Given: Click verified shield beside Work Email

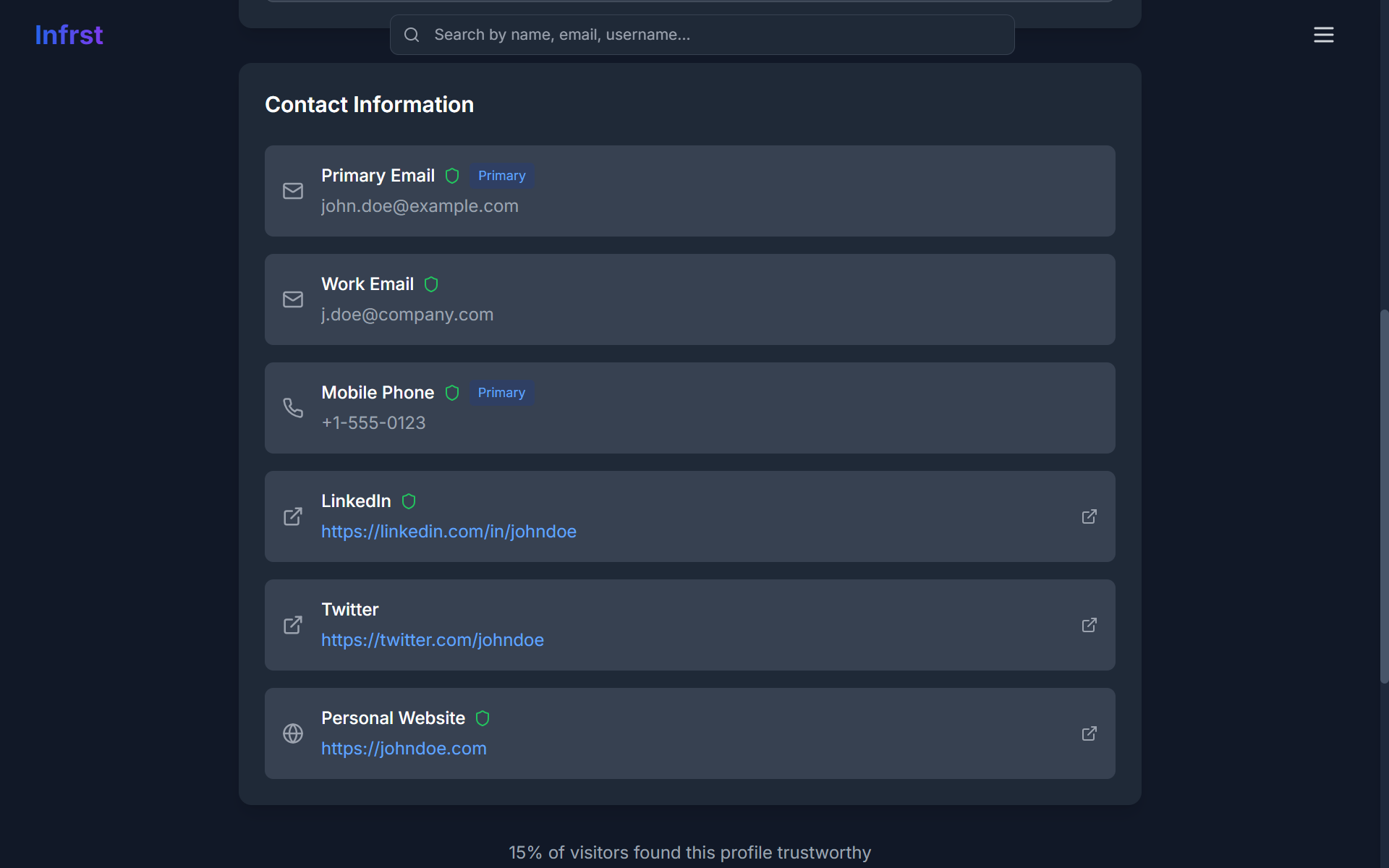Looking at the screenshot, I should pos(431,284).
